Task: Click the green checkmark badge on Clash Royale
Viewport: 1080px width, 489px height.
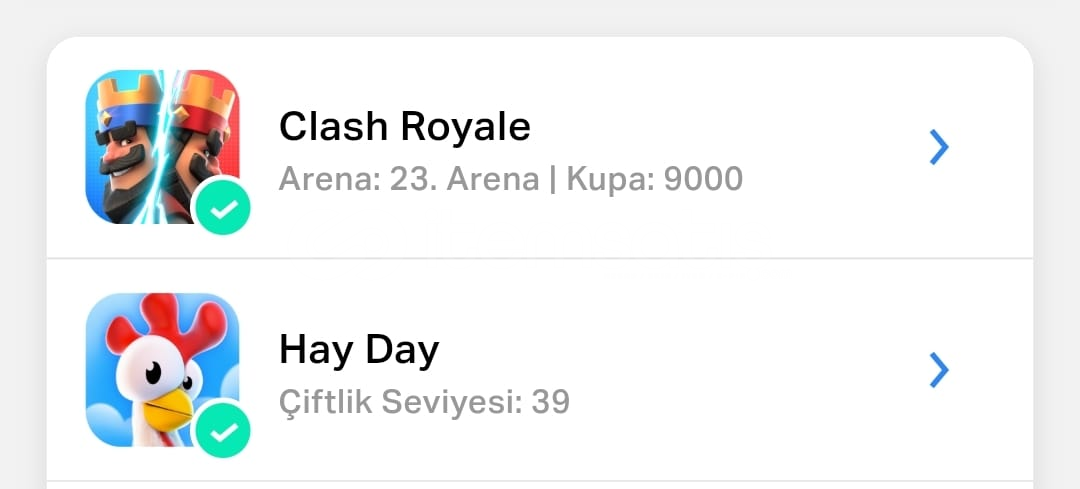Action: pyautogui.click(x=221, y=206)
